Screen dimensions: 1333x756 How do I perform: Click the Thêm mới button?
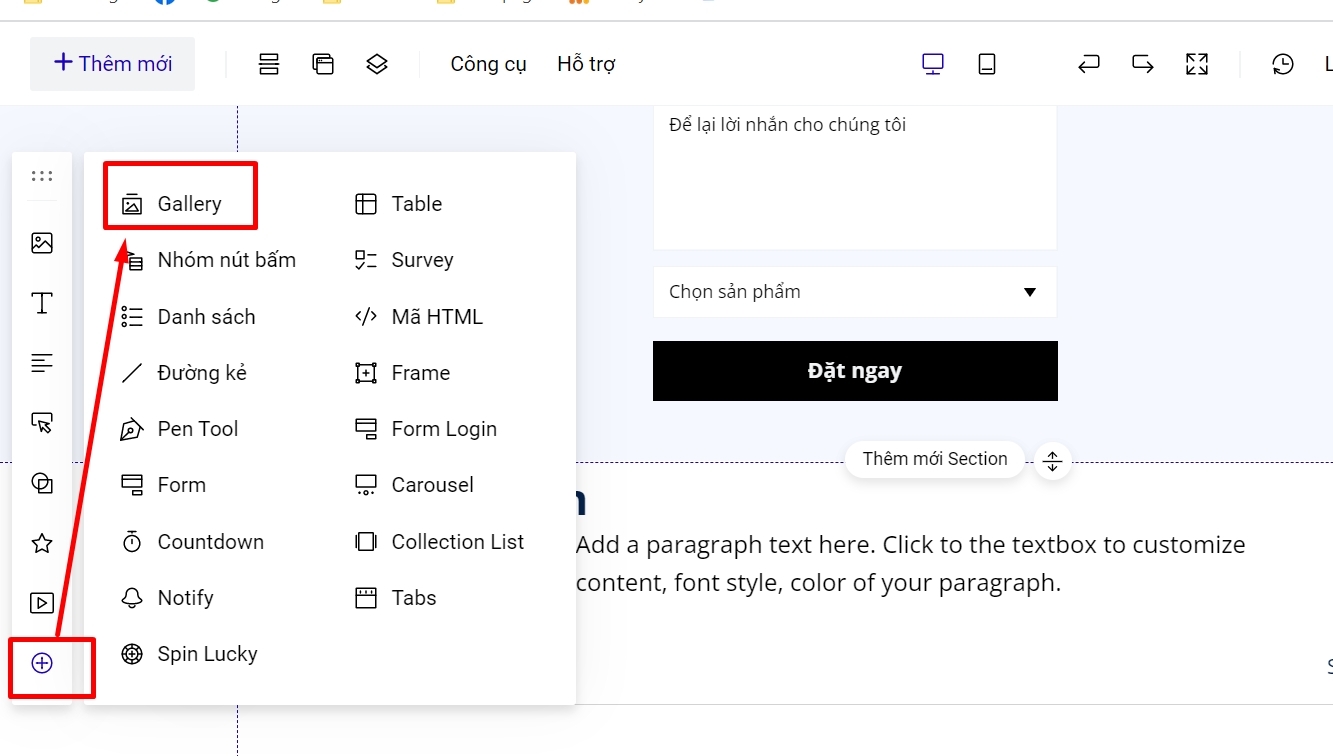click(x=112, y=64)
